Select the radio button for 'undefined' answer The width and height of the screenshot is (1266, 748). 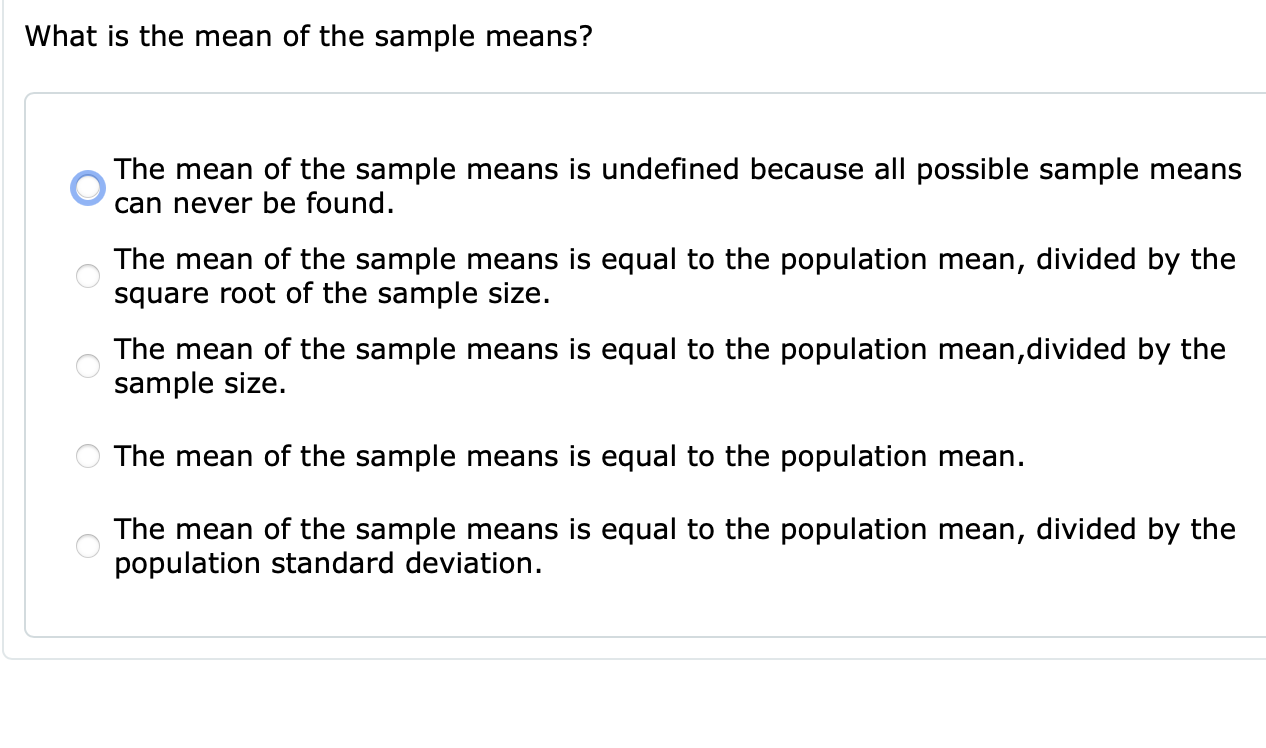[88, 186]
